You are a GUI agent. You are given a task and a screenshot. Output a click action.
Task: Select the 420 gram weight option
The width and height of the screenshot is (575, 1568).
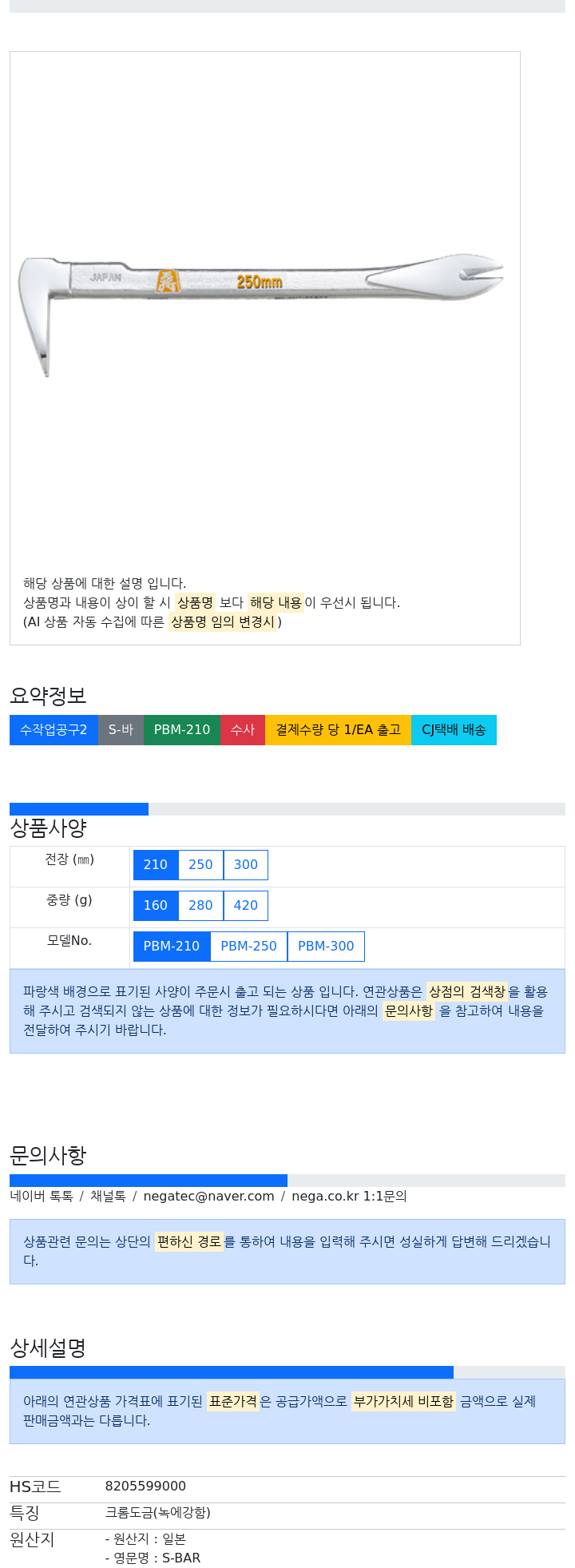tap(246, 906)
